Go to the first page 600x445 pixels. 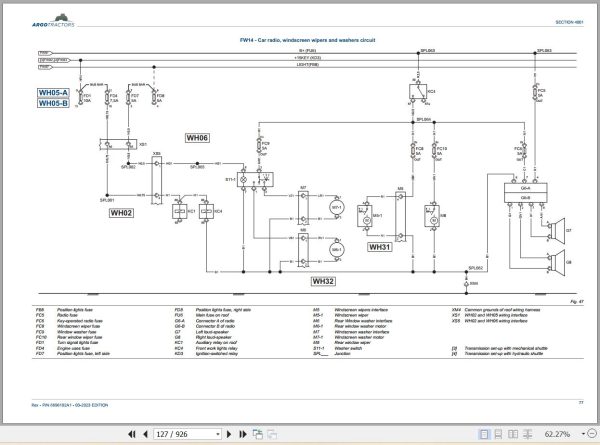coord(132,434)
